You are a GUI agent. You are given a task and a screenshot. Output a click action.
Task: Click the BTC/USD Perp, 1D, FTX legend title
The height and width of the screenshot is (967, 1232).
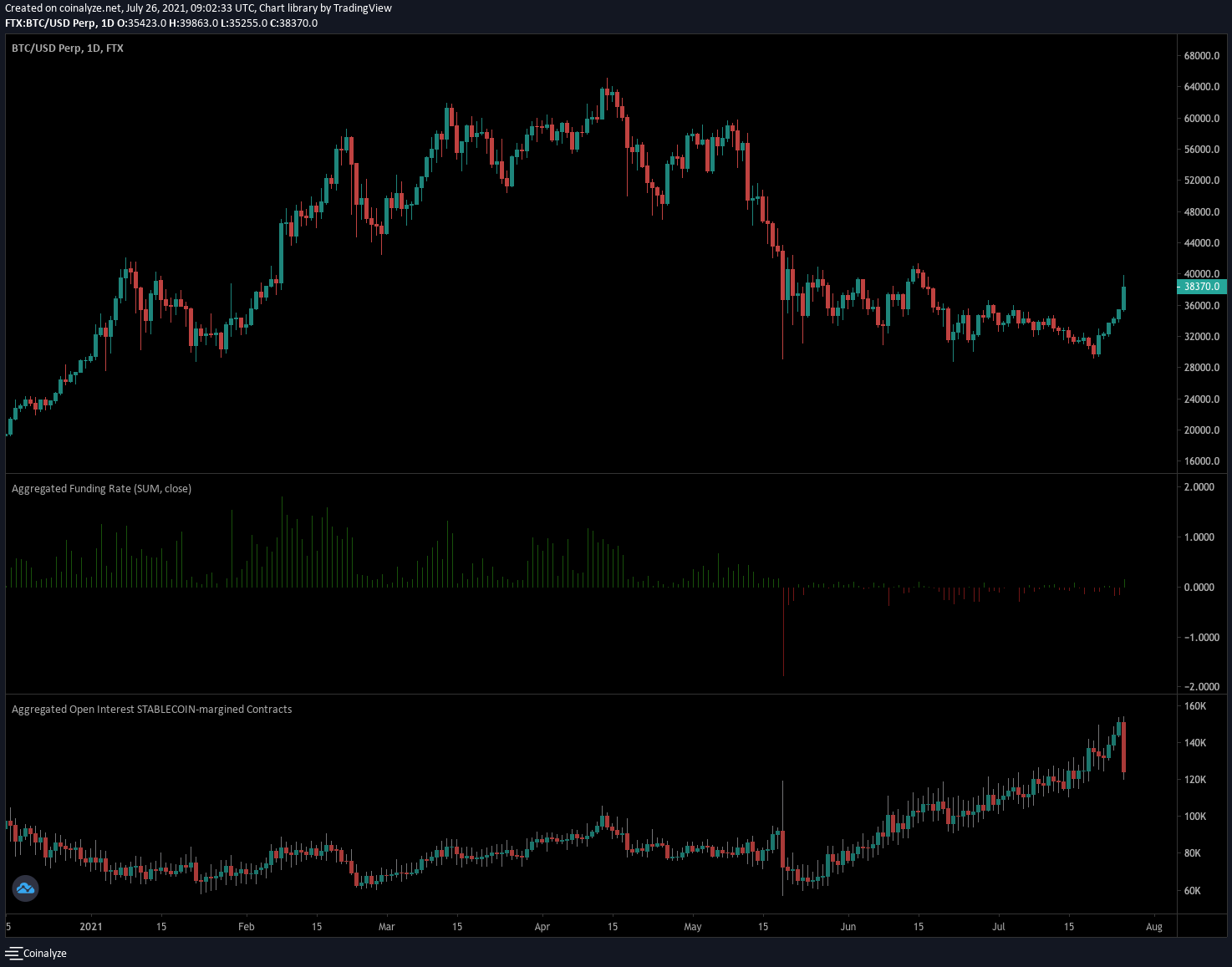point(68,48)
